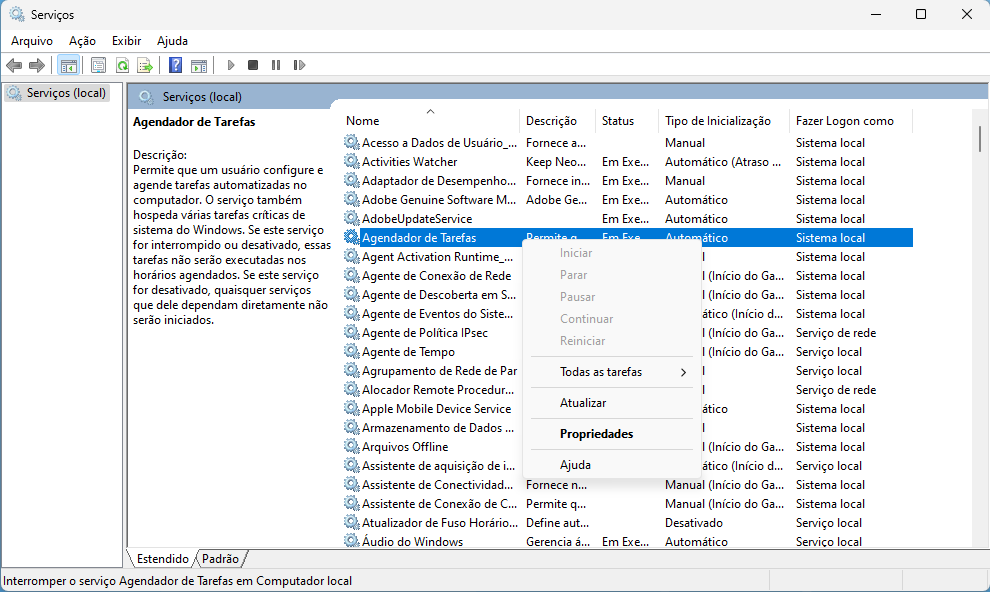The height and width of the screenshot is (592, 990).
Task: Click the gear icon beside Acesso a Dados de Usuário
Action: tap(352, 143)
